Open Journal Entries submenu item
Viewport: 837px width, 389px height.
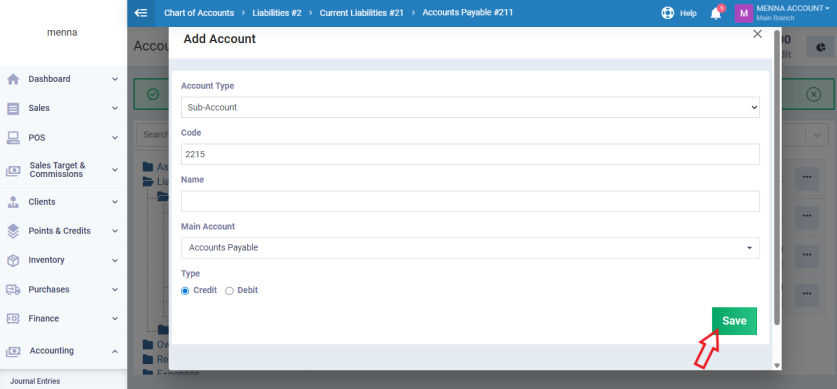click(35, 382)
